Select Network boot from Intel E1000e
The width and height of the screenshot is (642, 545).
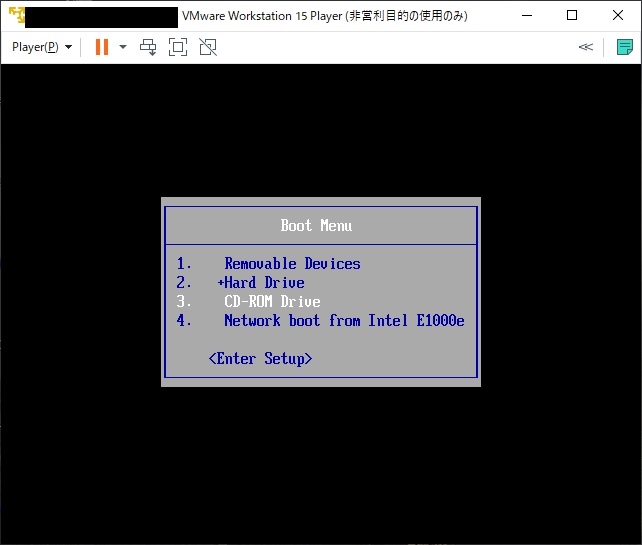[344, 321]
